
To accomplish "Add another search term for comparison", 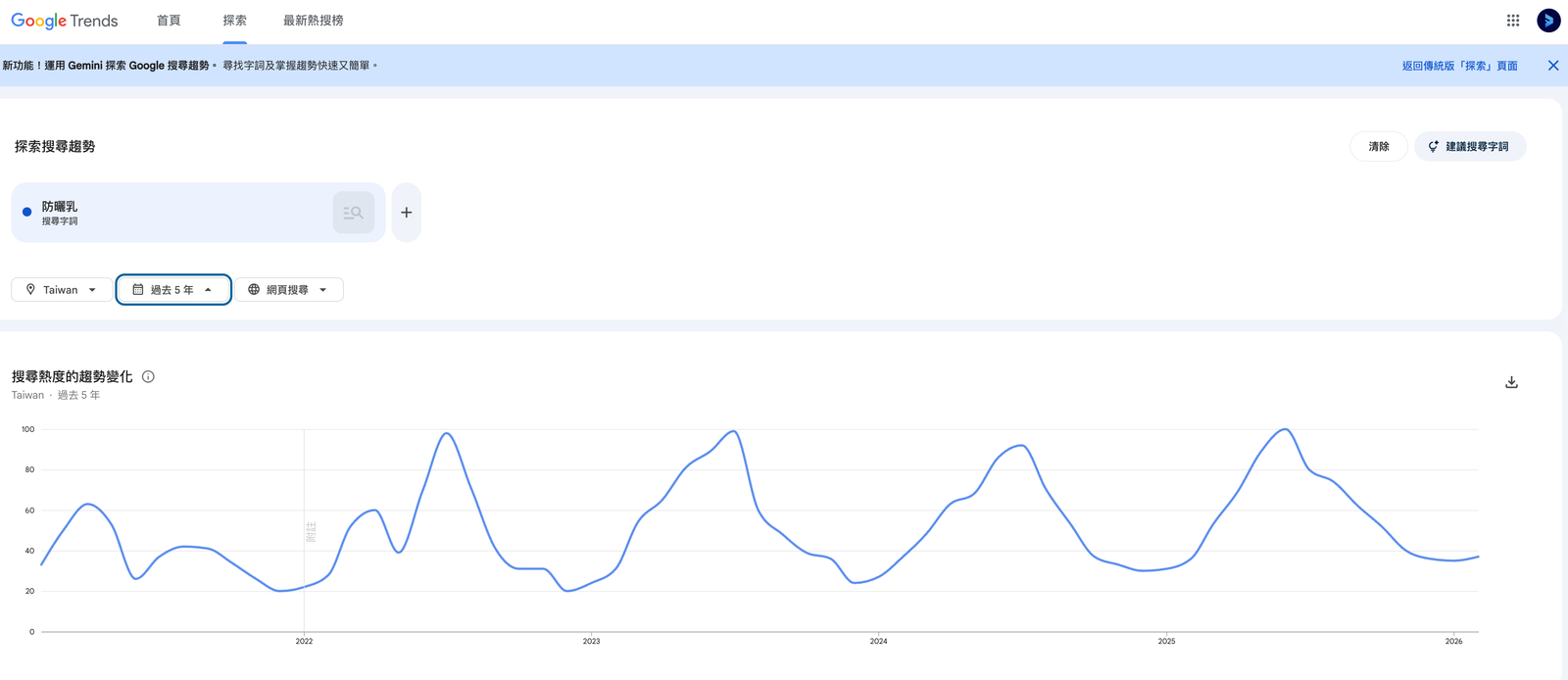I will click(406, 212).
